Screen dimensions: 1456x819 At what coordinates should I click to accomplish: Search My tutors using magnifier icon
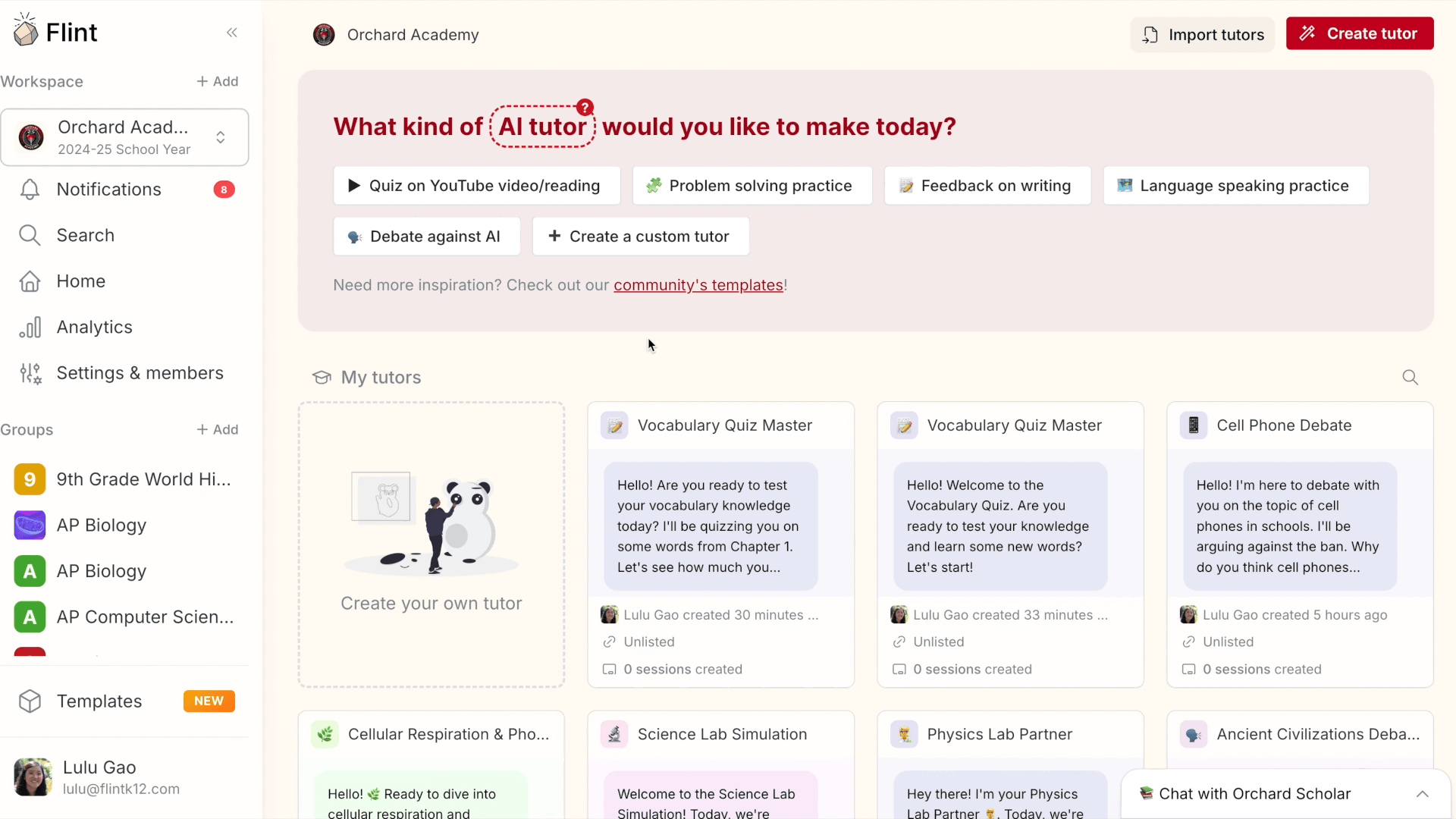click(1410, 378)
